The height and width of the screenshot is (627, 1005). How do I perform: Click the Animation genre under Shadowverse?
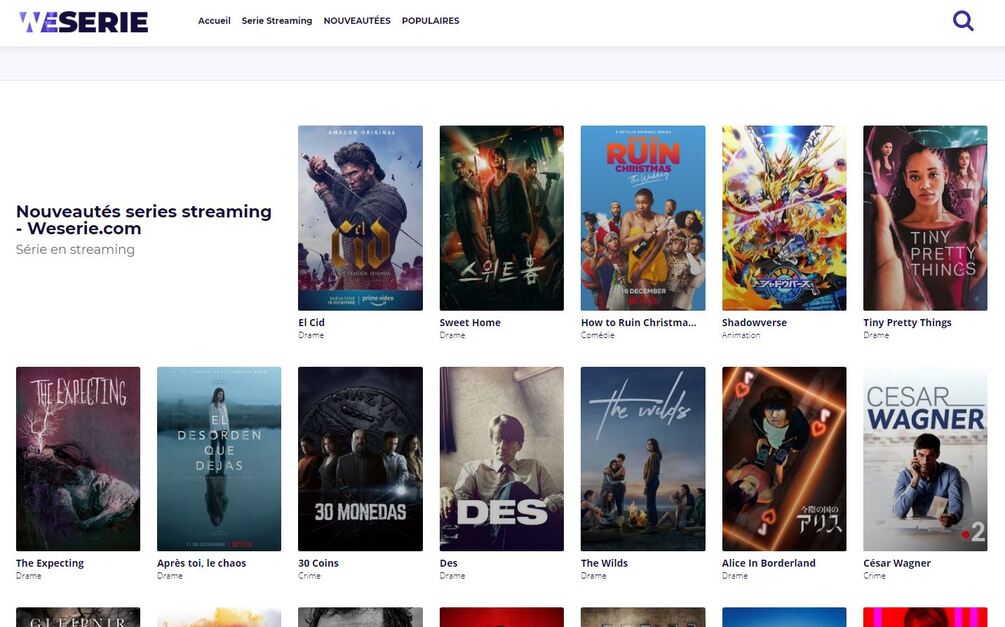[741, 335]
